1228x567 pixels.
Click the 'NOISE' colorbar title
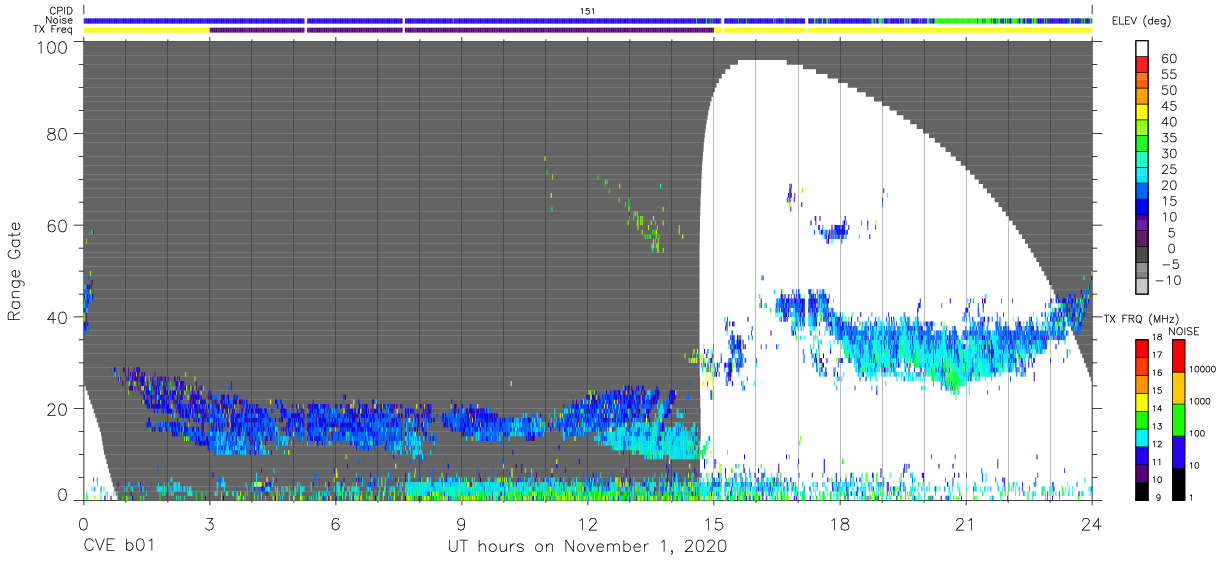point(1183,331)
